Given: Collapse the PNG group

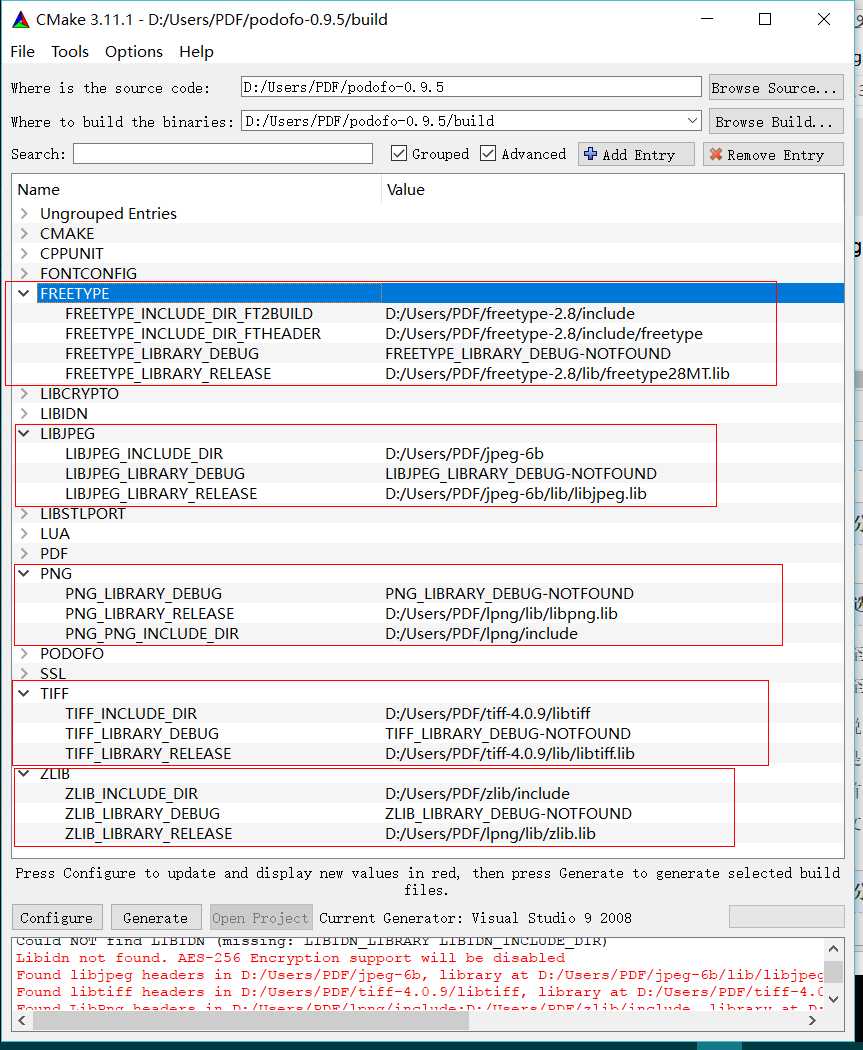Looking at the screenshot, I should (24, 573).
